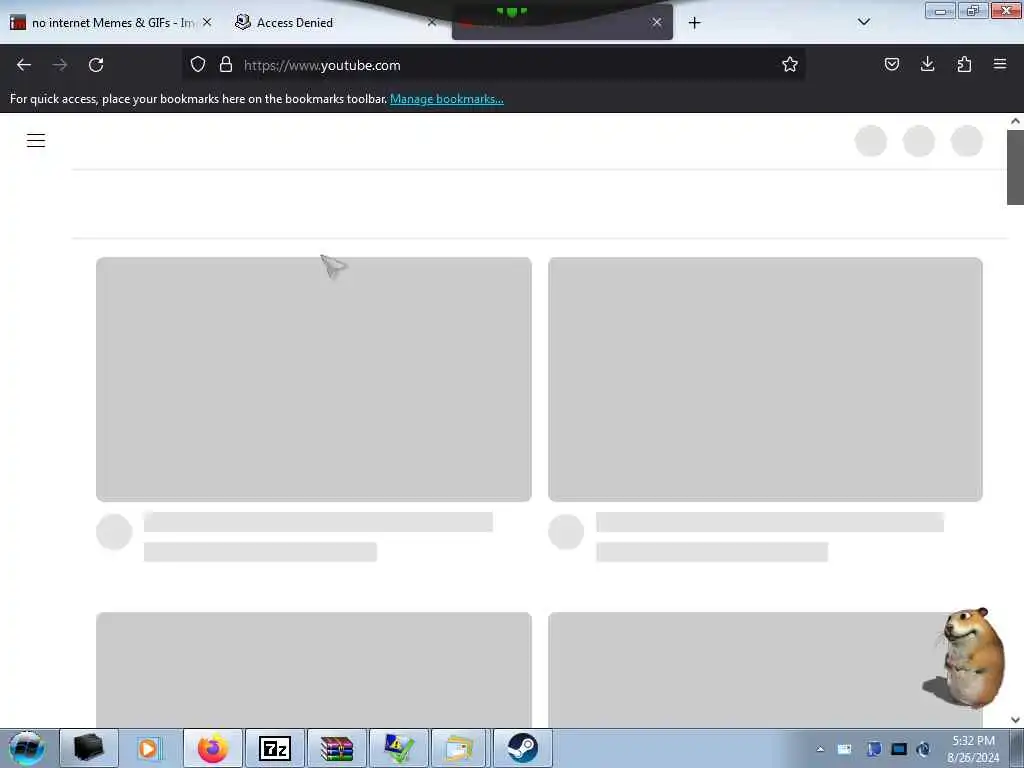Expand the list all tabs chevron
The width and height of the screenshot is (1024, 768).
(863, 22)
